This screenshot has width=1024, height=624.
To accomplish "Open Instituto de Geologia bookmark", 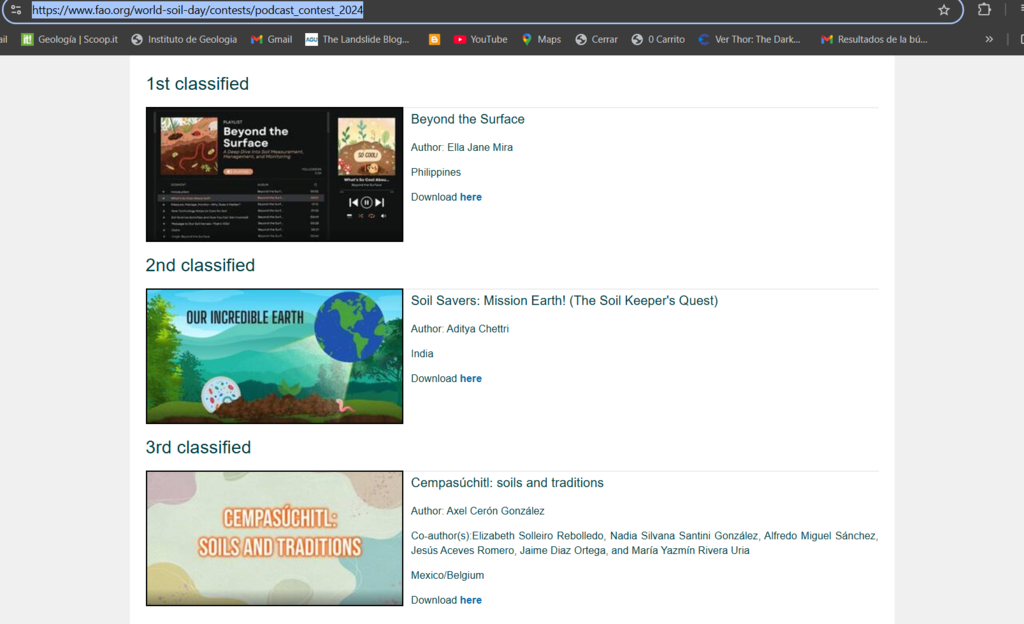I will click(184, 39).
